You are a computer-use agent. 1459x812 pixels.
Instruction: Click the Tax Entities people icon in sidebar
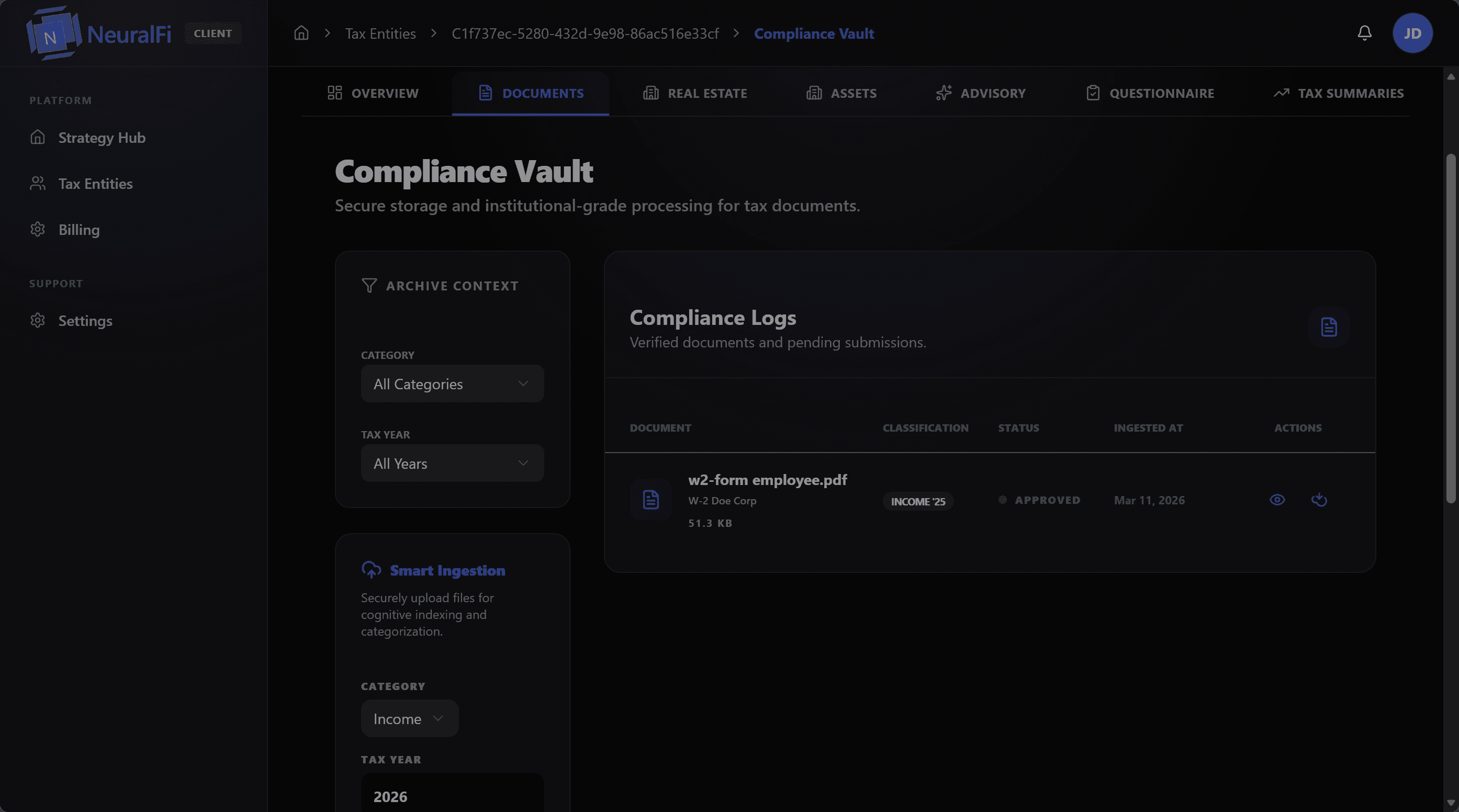(x=37, y=184)
